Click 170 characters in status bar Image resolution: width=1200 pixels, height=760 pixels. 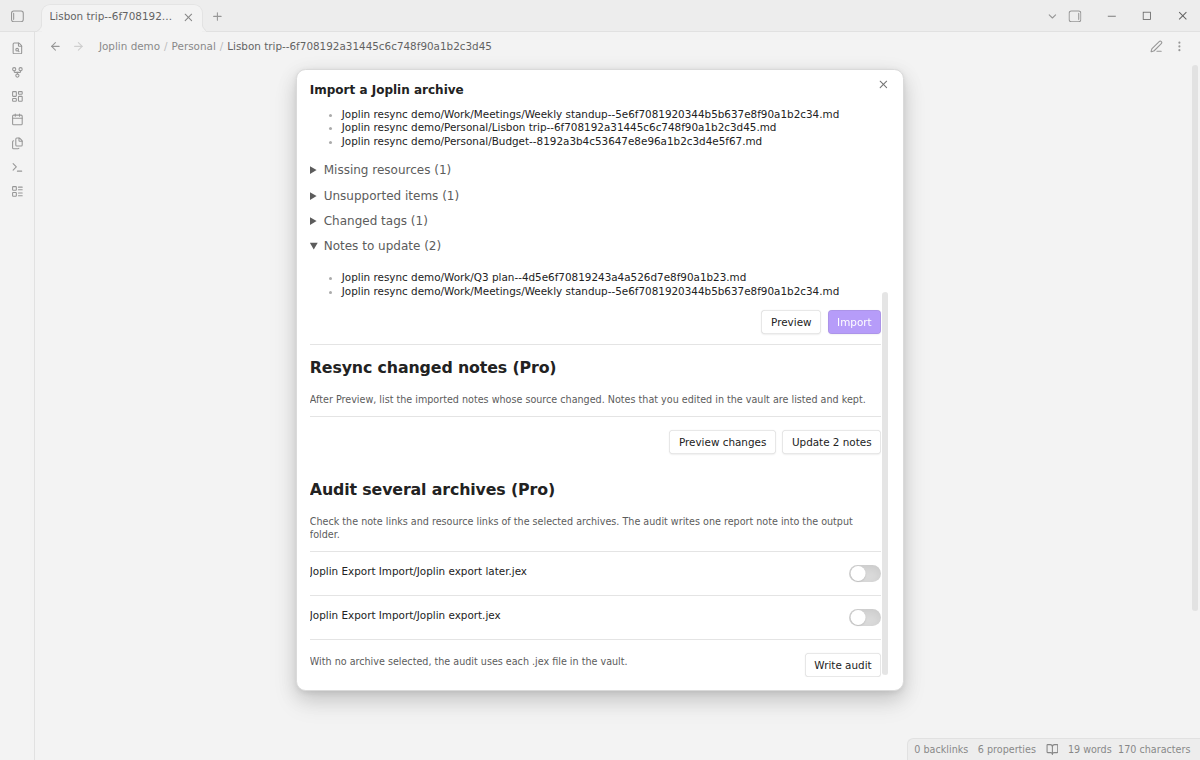pyautogui.click(x=1154, y=749)
